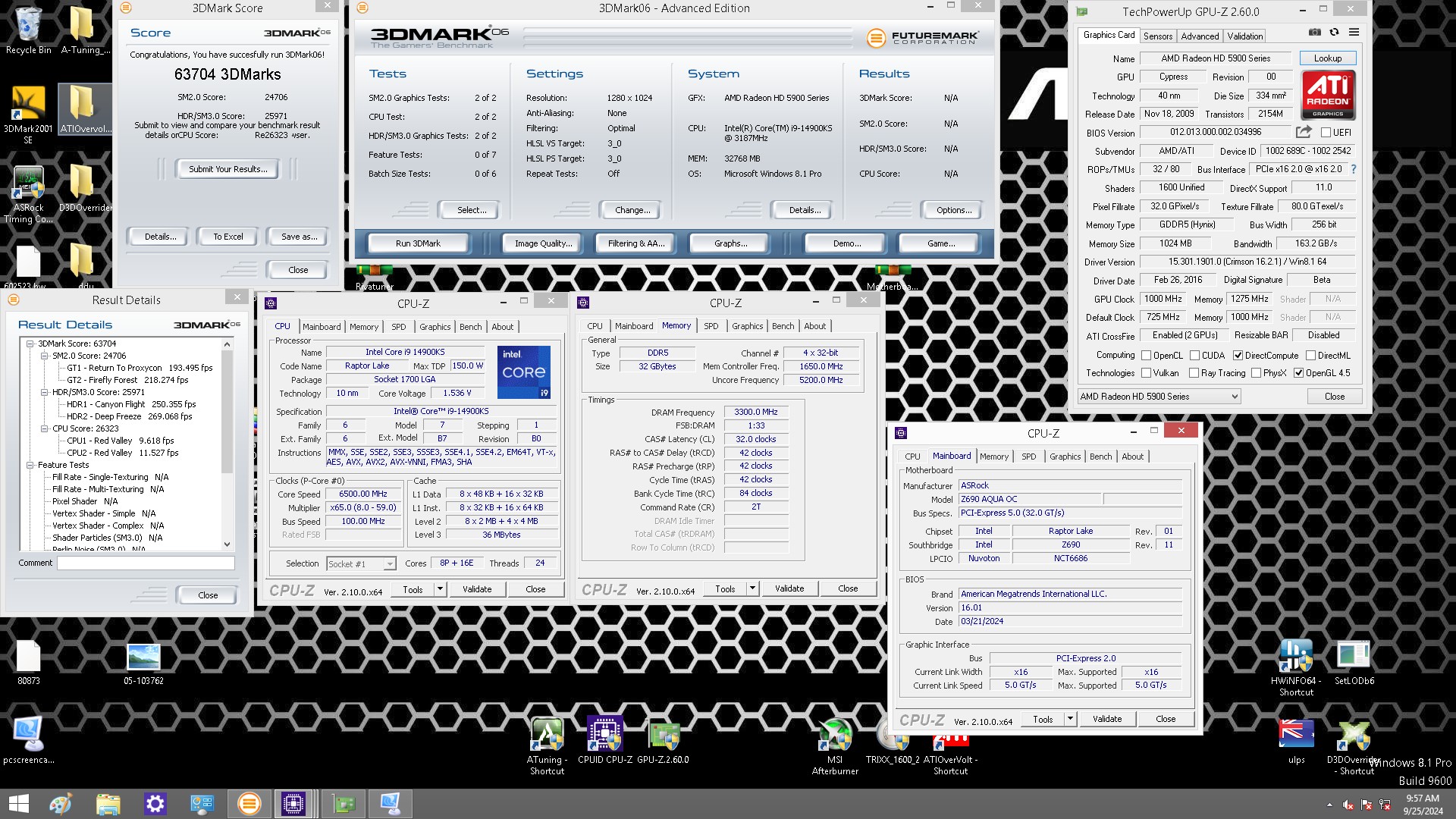
Task: Select the GPU-Z.2.60.0 desktop icon
Action: click(663, 741)
